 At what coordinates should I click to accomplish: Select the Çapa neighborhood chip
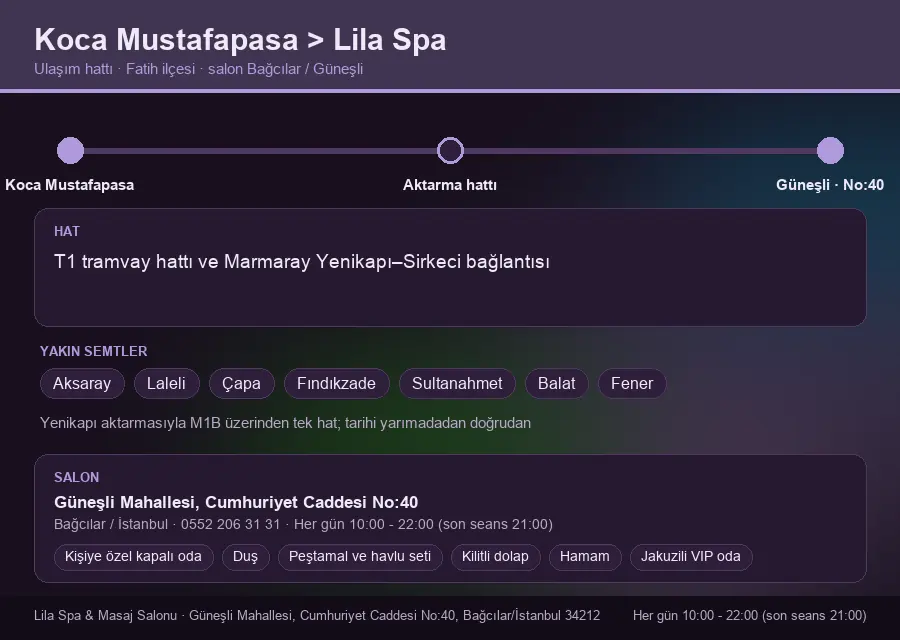pyautogui.click(x=242, y=383)
